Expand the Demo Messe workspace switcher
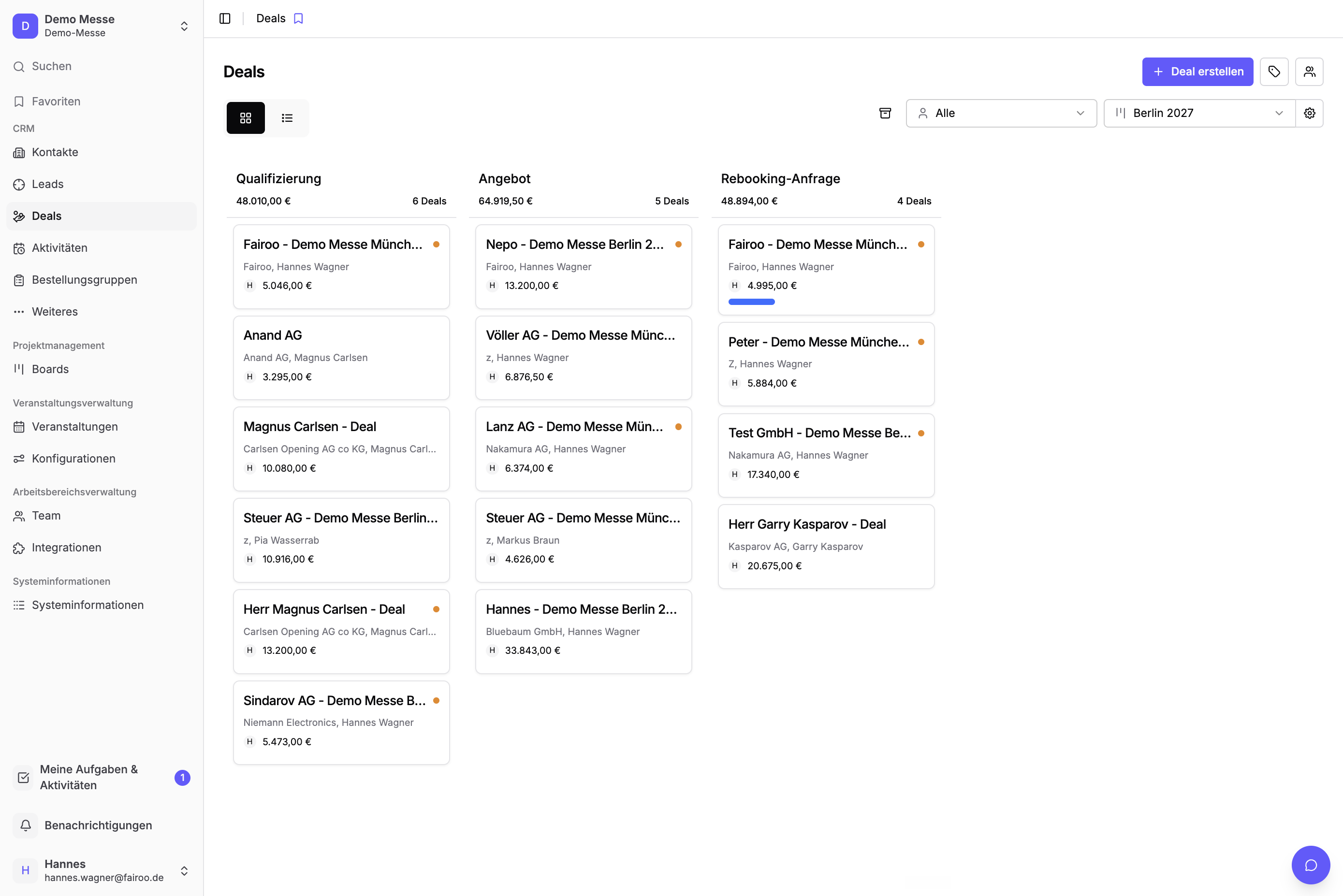1343x896 pixels. pyautogui.click(x=101, y=26)
